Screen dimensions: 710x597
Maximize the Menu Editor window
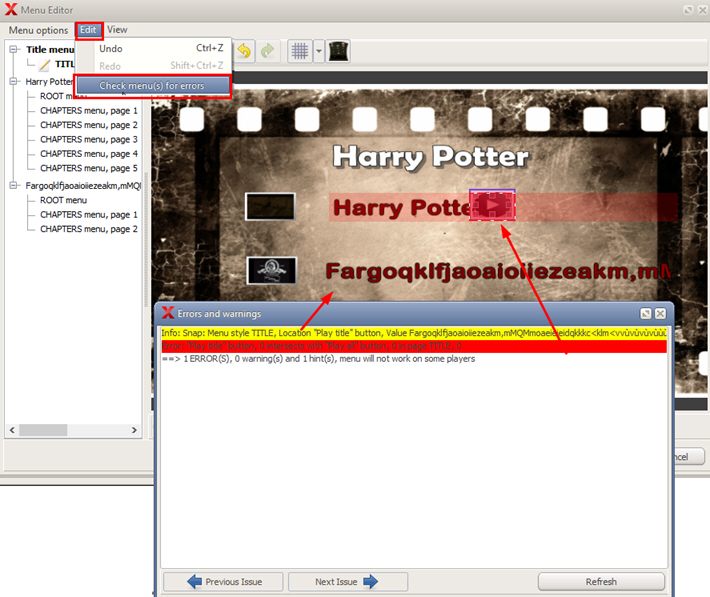(688, 10)
